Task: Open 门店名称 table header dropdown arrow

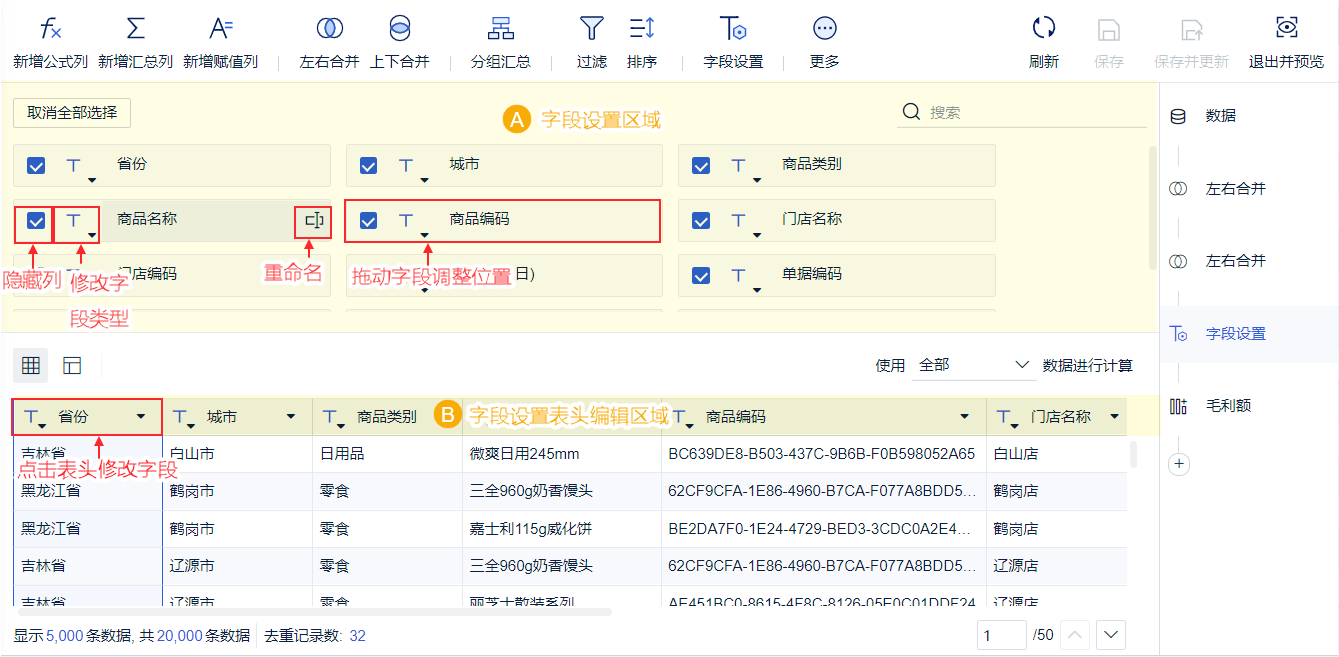Action: (x=1115, y=416)
